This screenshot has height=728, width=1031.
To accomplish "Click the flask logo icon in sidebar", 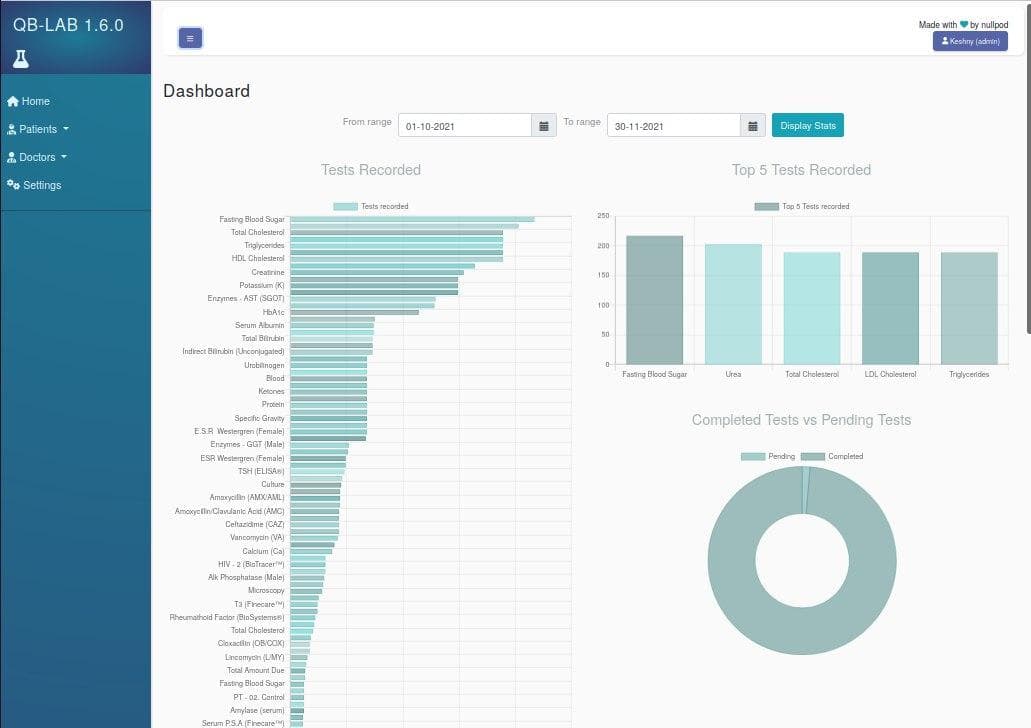I will point(21,59).
